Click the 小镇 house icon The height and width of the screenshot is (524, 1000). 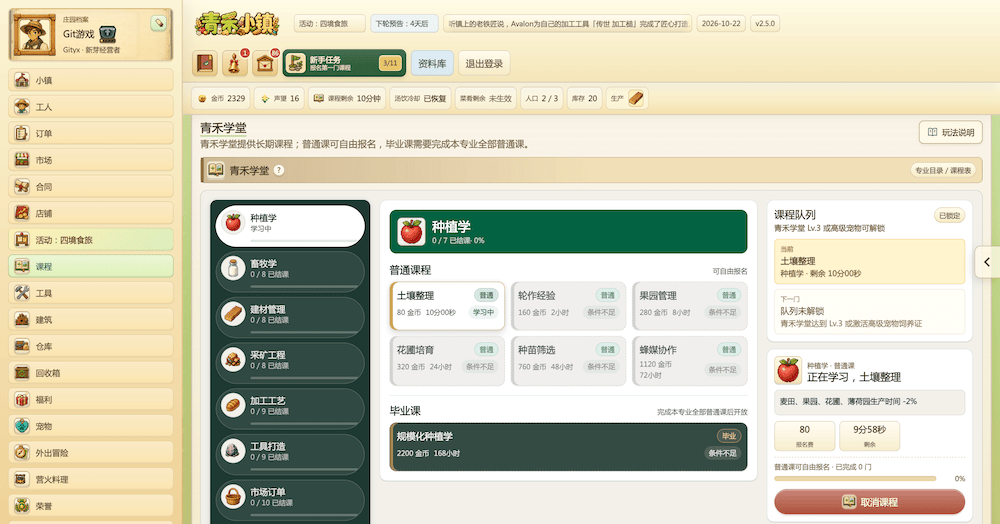pos(22,80)
